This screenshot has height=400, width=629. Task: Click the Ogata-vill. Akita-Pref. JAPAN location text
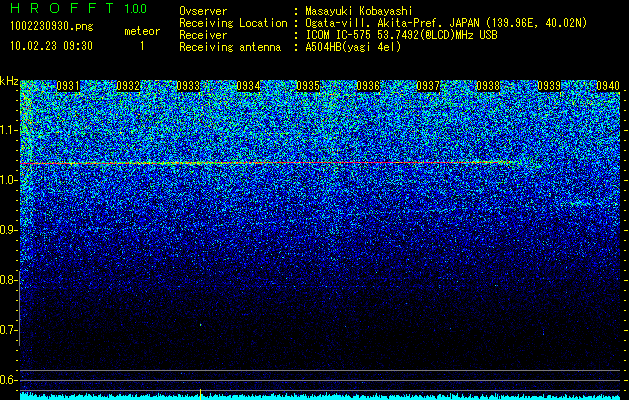(446, 23)
